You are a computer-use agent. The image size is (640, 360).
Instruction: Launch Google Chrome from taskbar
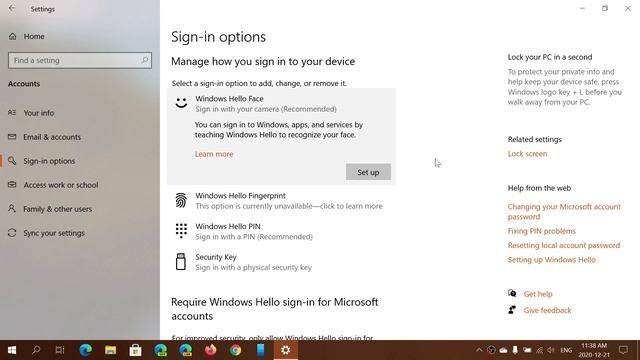pos(236,350)
